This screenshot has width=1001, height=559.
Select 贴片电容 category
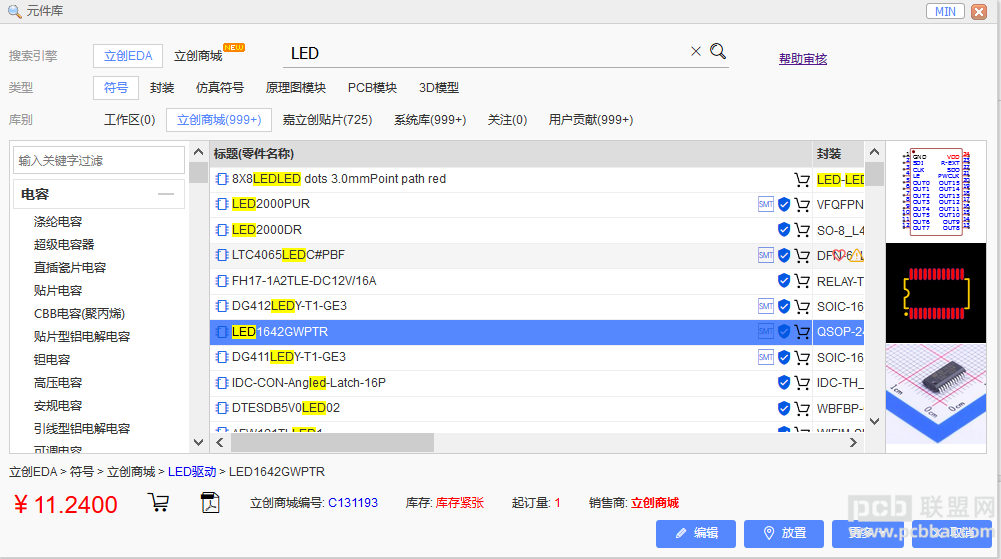58,291
